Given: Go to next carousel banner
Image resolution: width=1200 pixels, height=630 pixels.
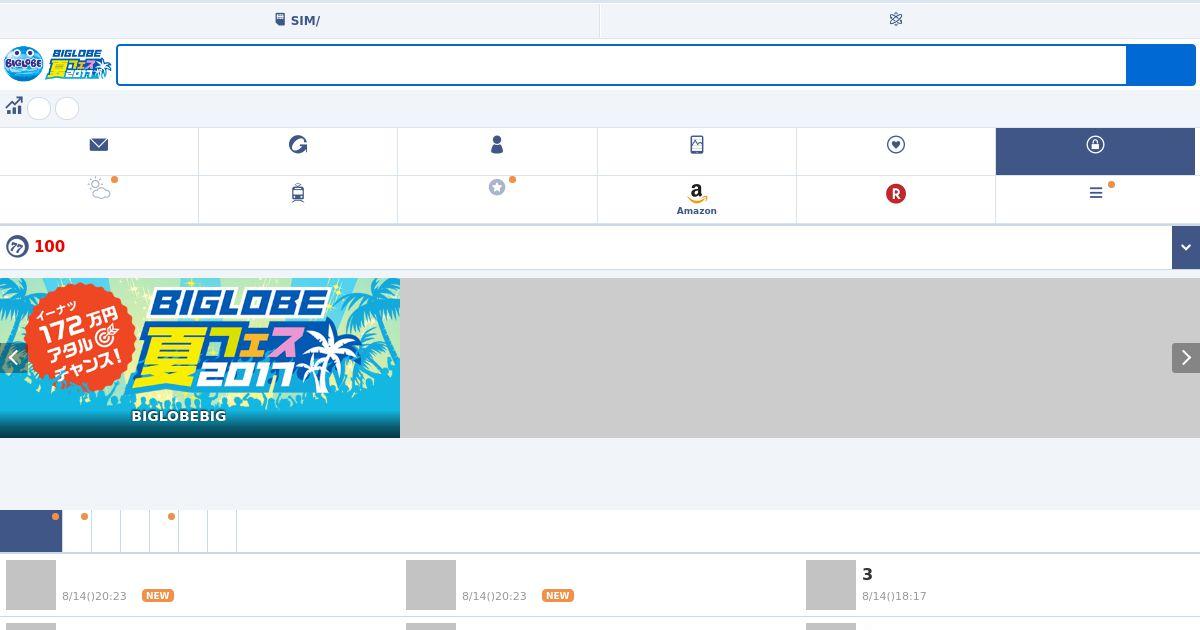Looking at the screenshot, I should (1186, 357).
